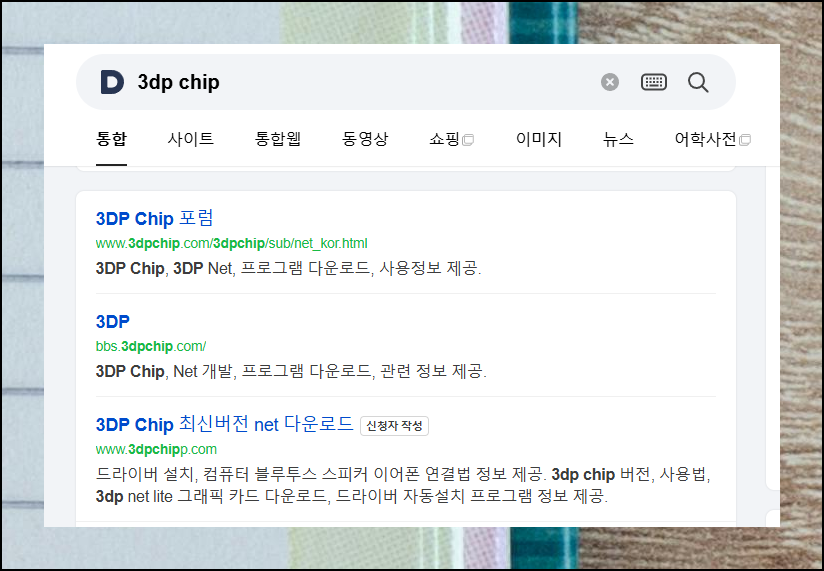824x571 pixels.
Task: Click the bbs.3dpchip.com/ URL
Action: coord(151,346)
